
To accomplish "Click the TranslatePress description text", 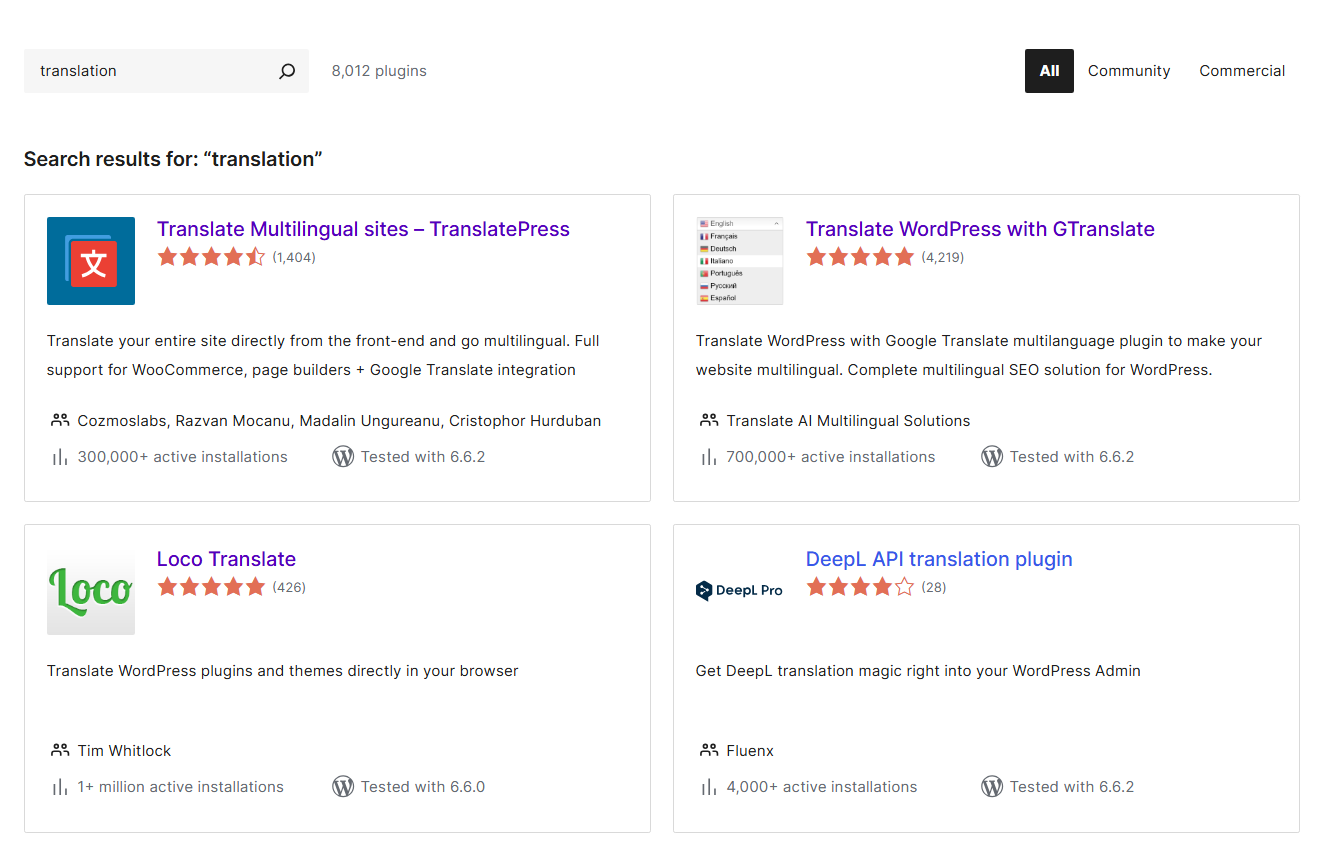I will [323, 355].
